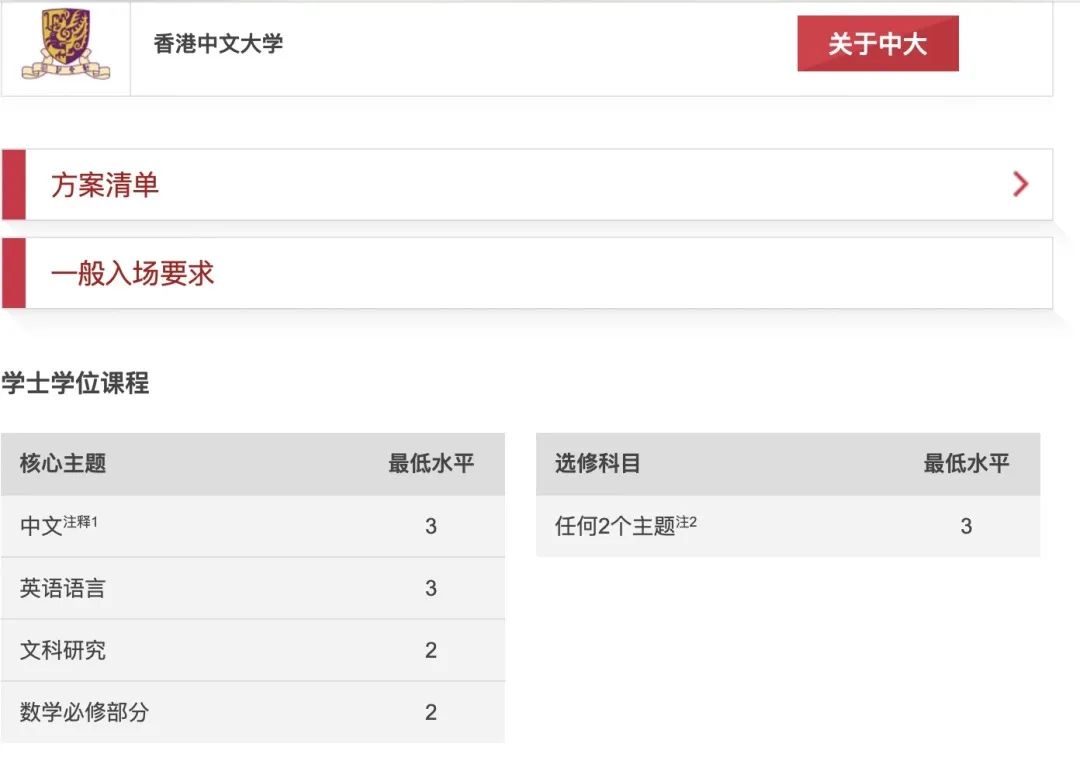
Task: Click the 中文 注释1 row
Action: (253, 526)
